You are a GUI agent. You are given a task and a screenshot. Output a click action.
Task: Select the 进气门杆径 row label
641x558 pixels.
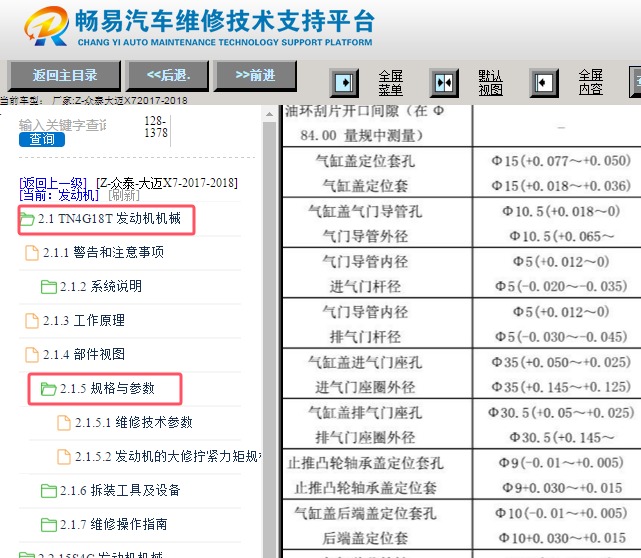365,287
